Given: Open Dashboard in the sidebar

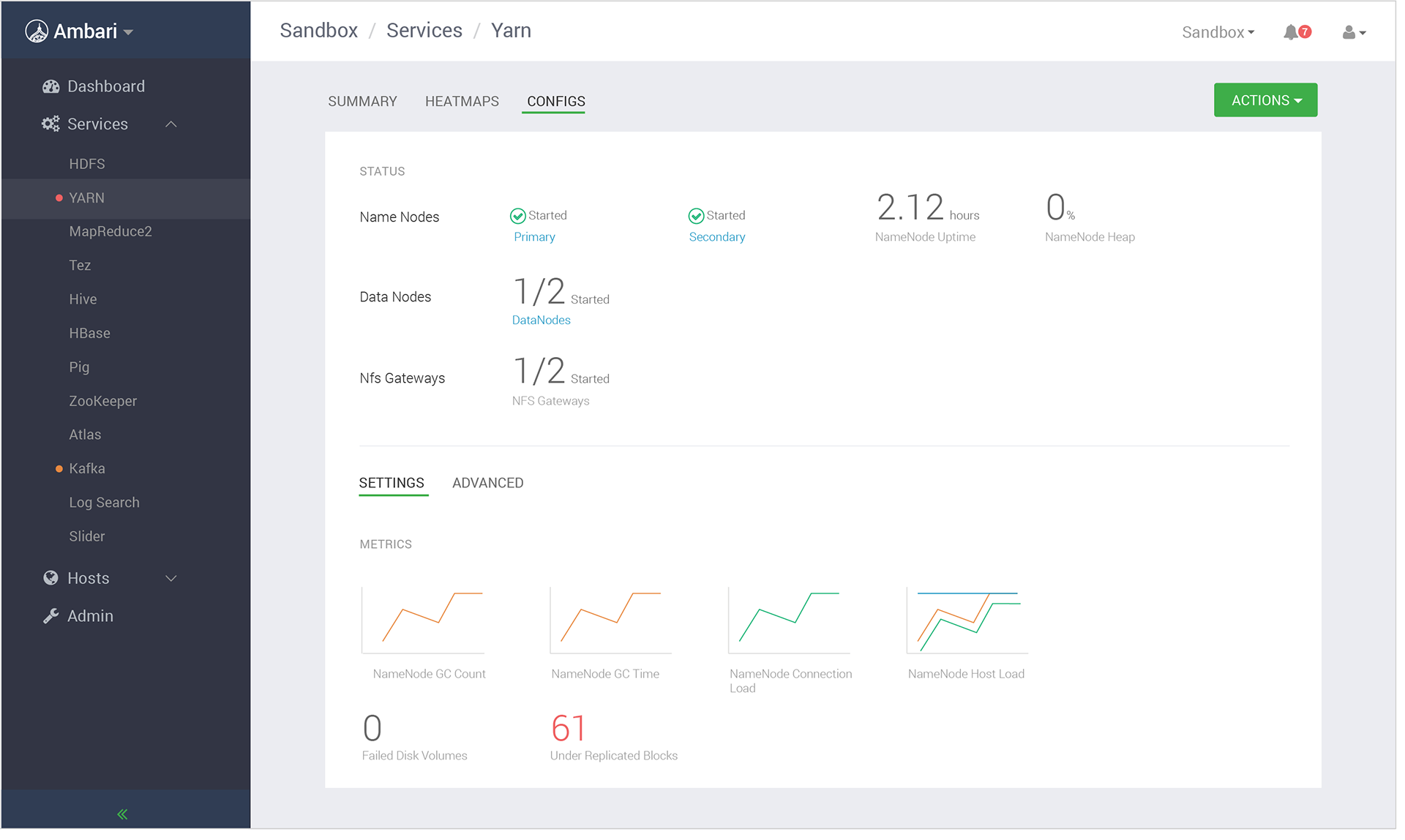Looking at the screenshot, I should coord(106,86).
